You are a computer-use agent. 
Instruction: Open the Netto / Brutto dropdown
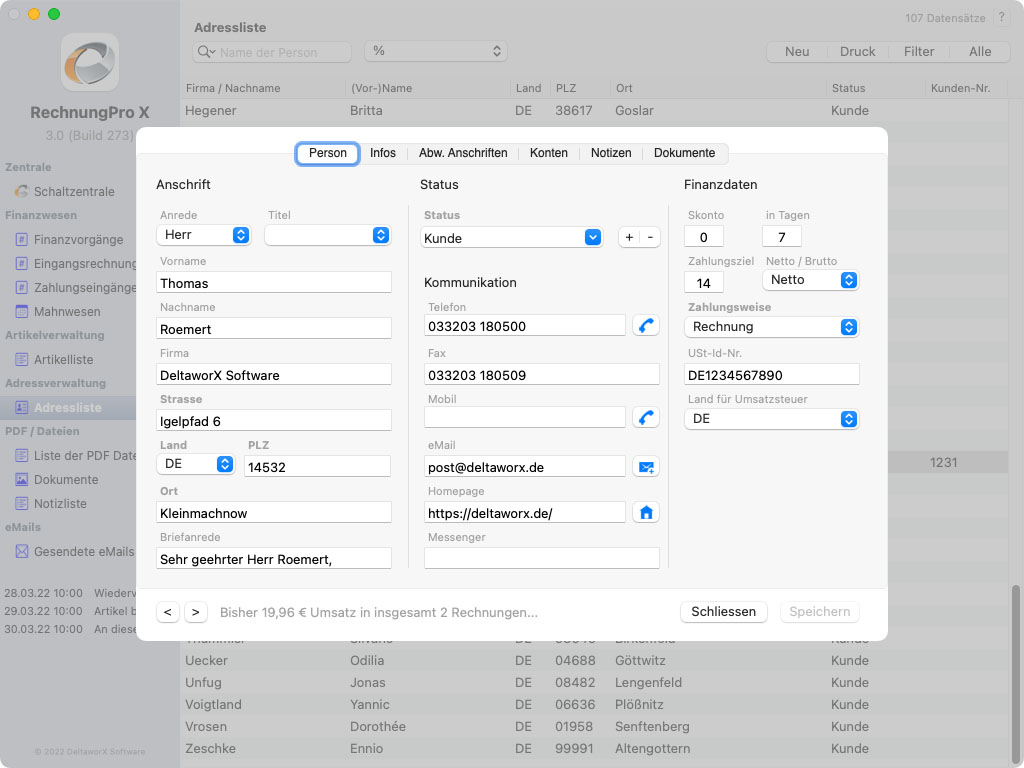[x=810, y=280]
